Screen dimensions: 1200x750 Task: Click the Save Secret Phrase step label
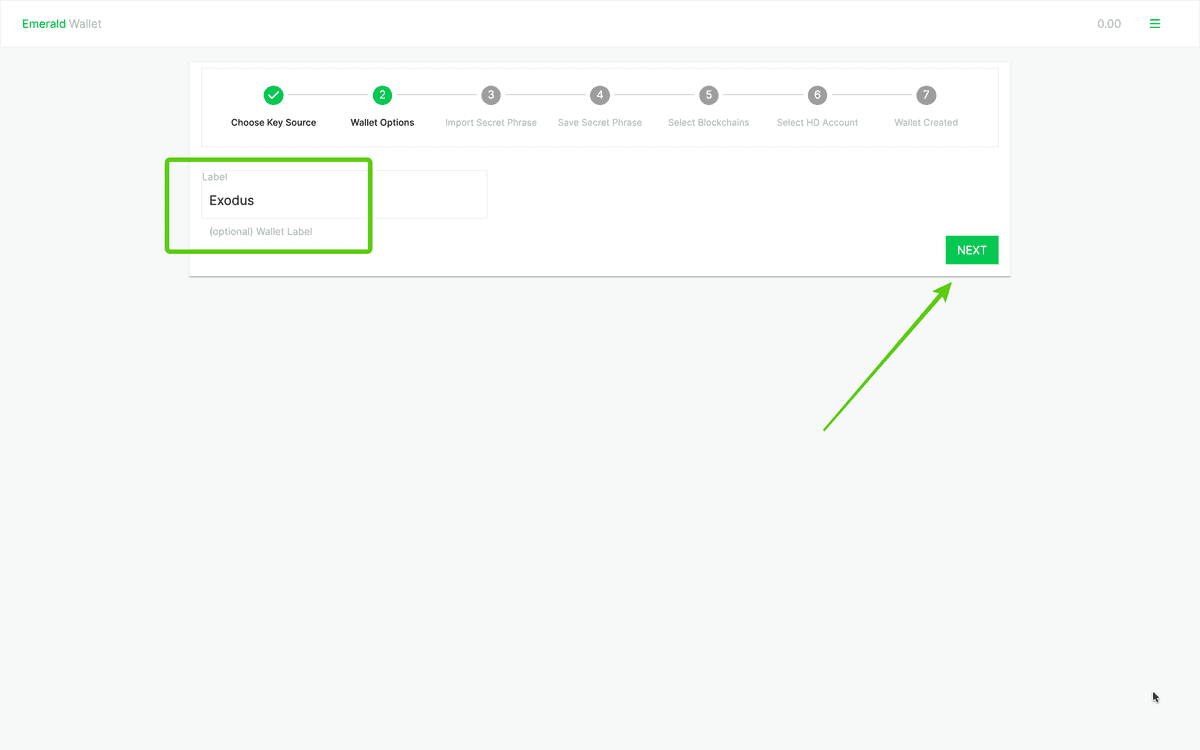tap(600, 123)
